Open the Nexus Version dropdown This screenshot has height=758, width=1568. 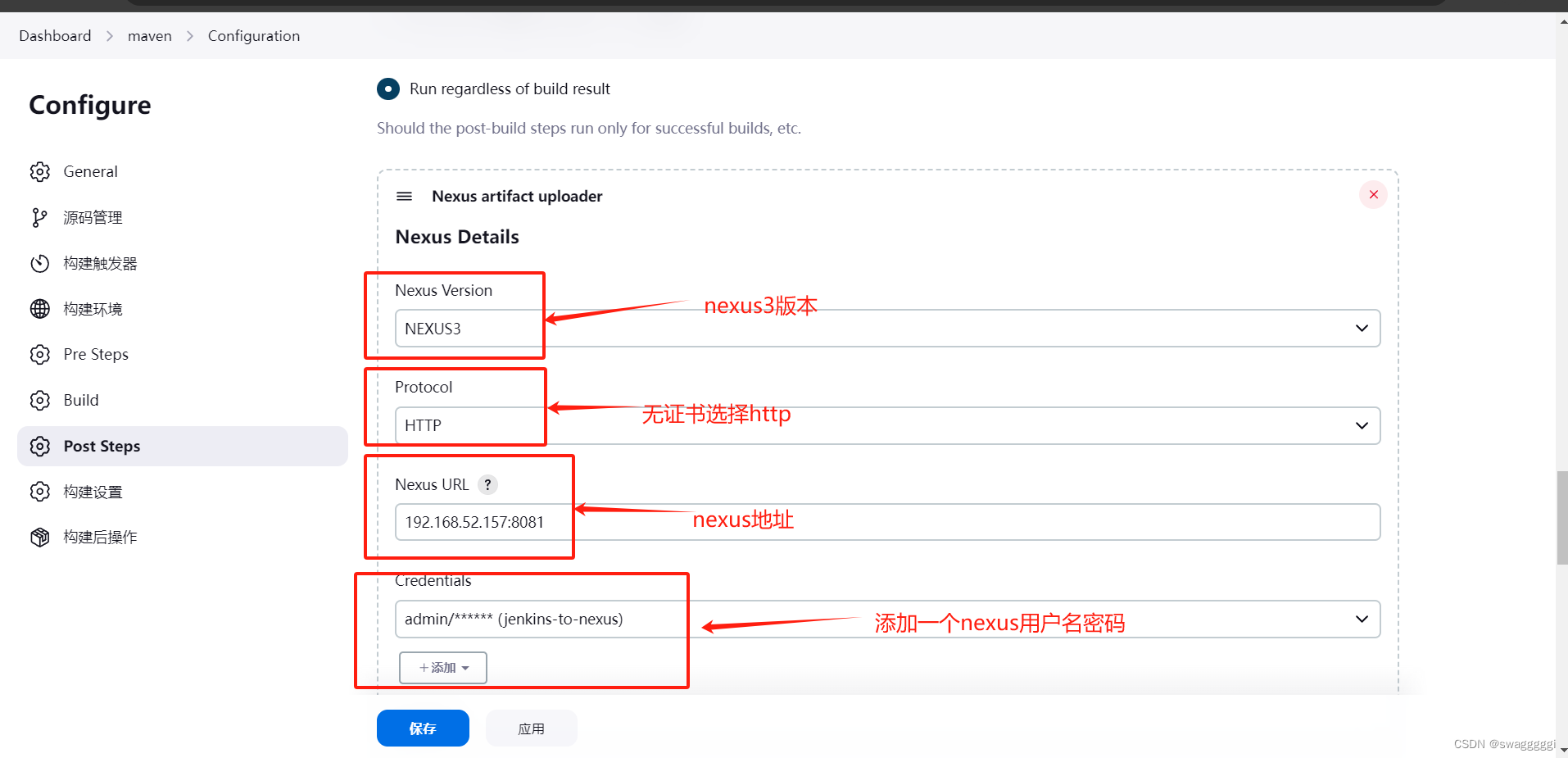pos(1361,328)
